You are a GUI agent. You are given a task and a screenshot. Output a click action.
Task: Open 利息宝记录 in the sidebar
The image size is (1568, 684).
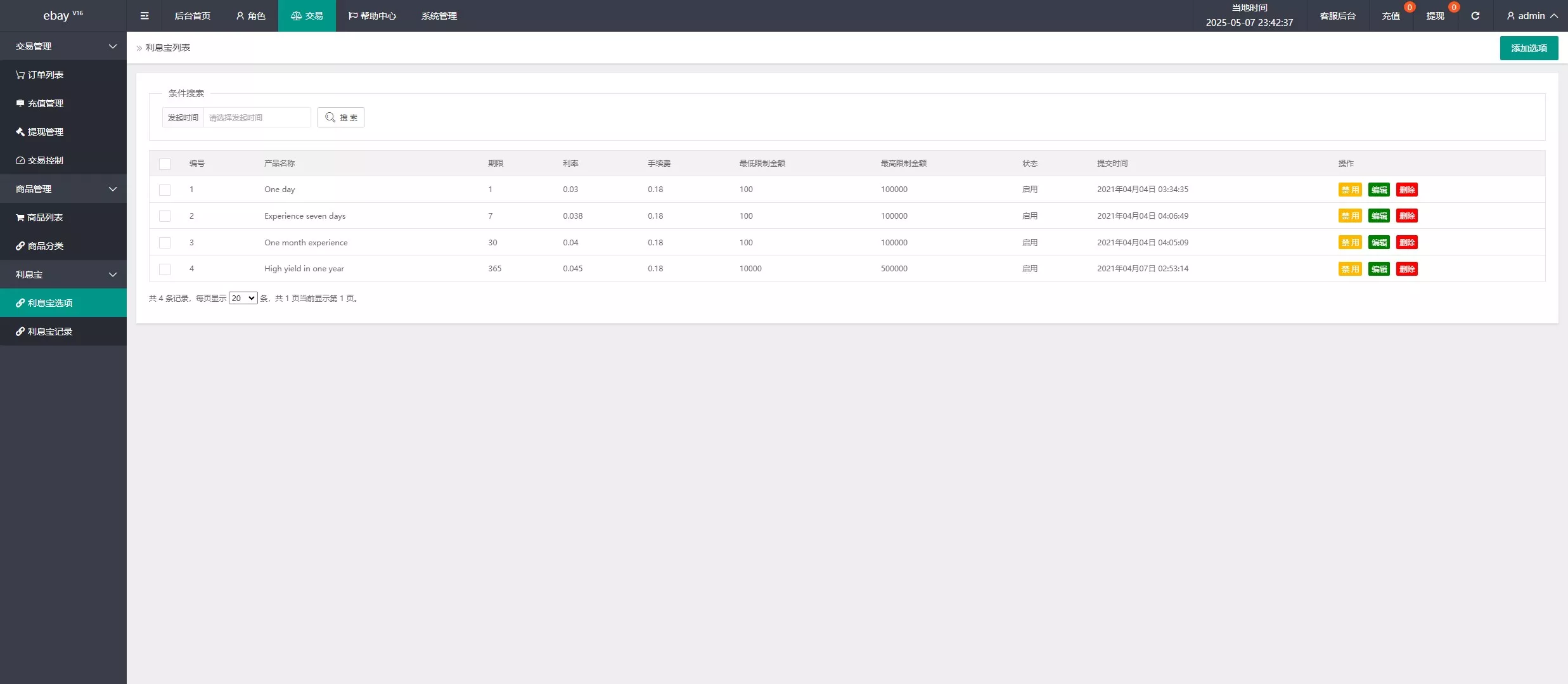point(44,332)
